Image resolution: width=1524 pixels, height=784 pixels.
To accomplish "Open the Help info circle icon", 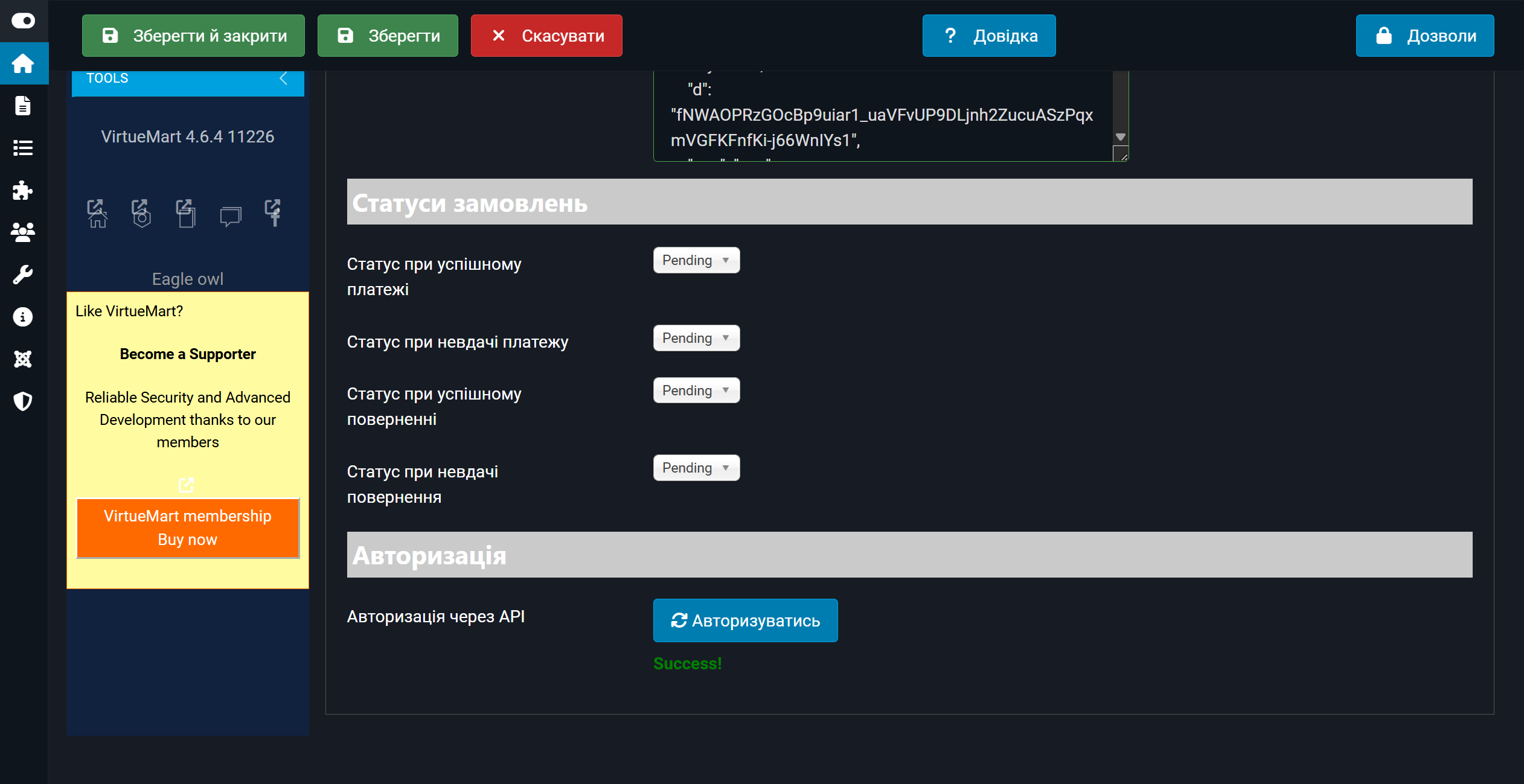I will (23, 317).
